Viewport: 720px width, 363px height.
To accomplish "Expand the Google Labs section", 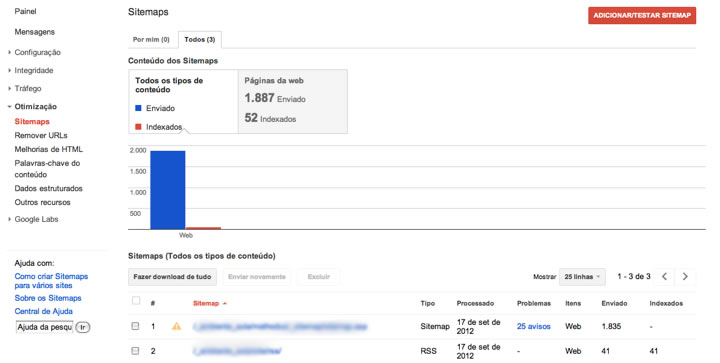I will point(9,219).
